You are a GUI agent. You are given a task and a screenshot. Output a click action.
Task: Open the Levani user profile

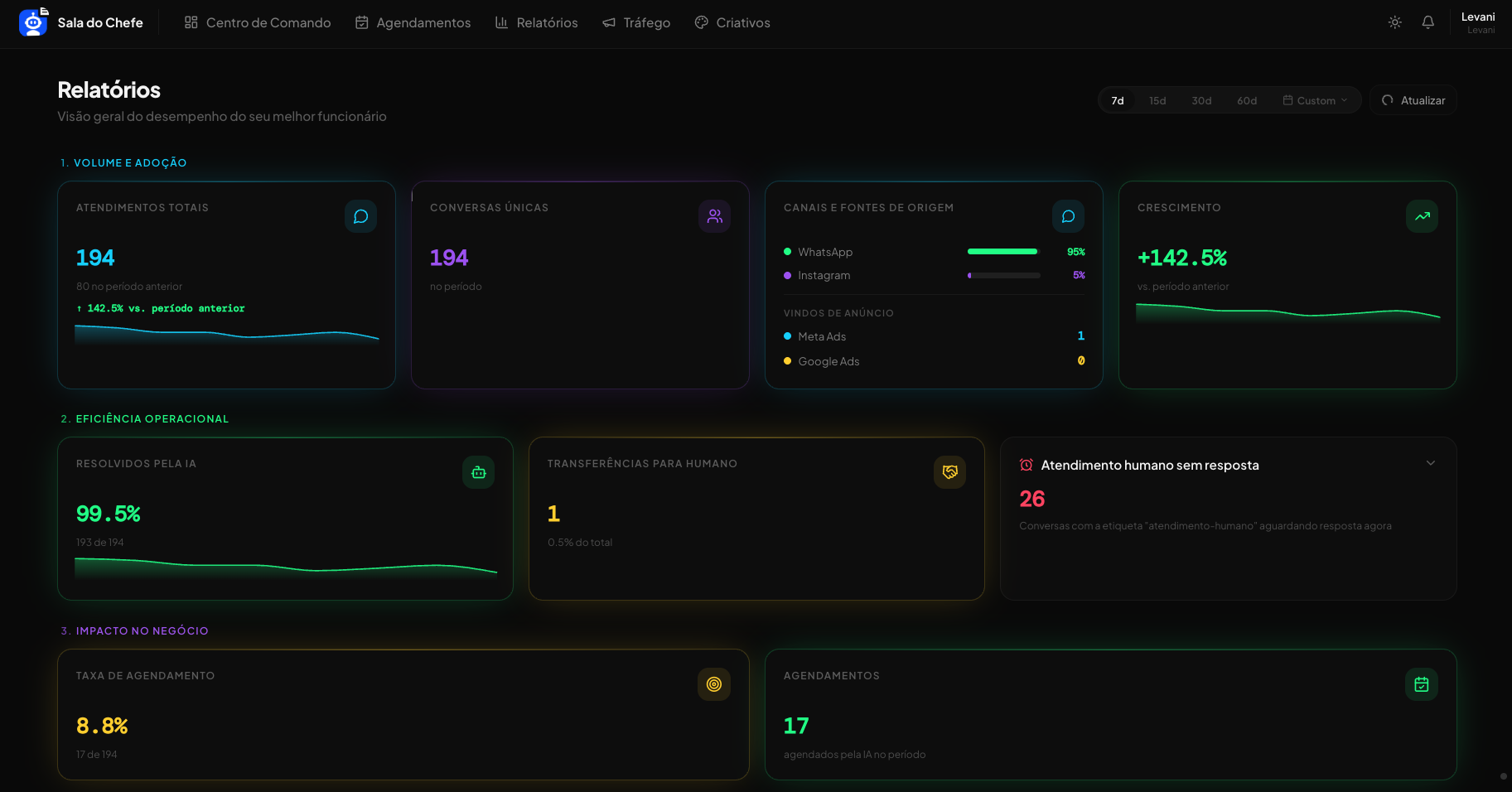[1478, 22]
